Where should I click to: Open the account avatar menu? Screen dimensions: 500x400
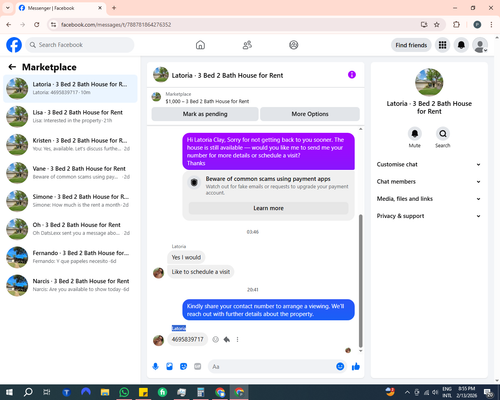pos(480,45)
